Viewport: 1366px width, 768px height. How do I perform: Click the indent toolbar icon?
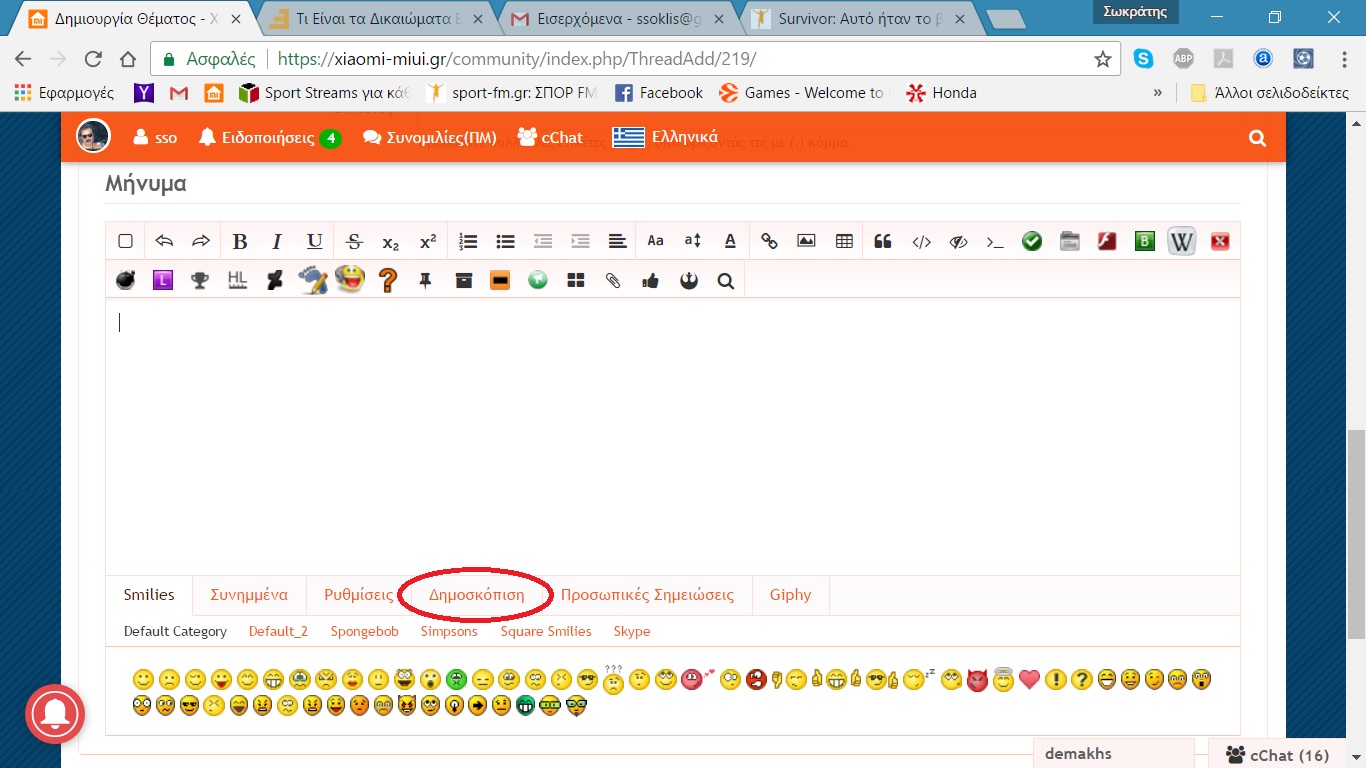(x=580, y=241)
